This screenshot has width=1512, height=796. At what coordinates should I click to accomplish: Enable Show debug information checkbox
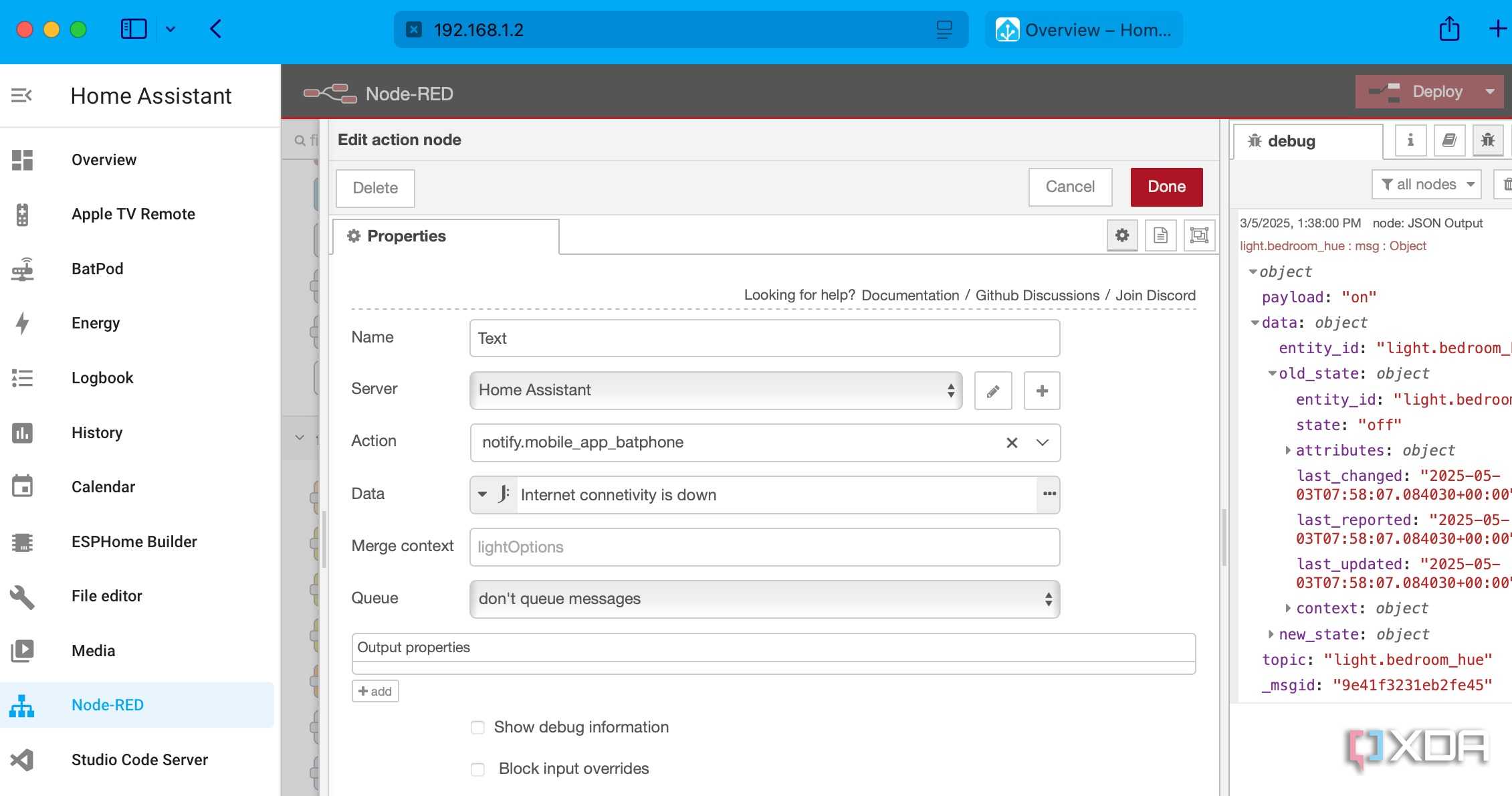tap(477, 727)
